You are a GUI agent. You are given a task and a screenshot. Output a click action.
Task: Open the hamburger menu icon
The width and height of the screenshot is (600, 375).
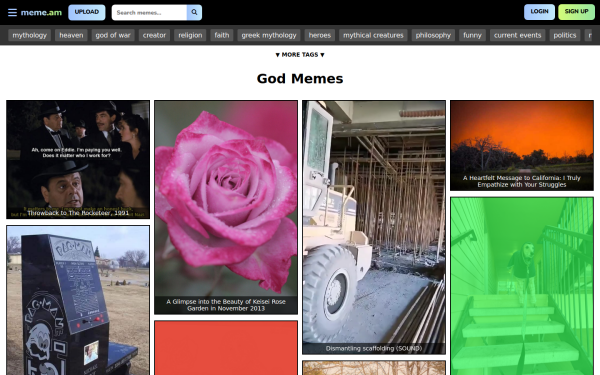12,13
